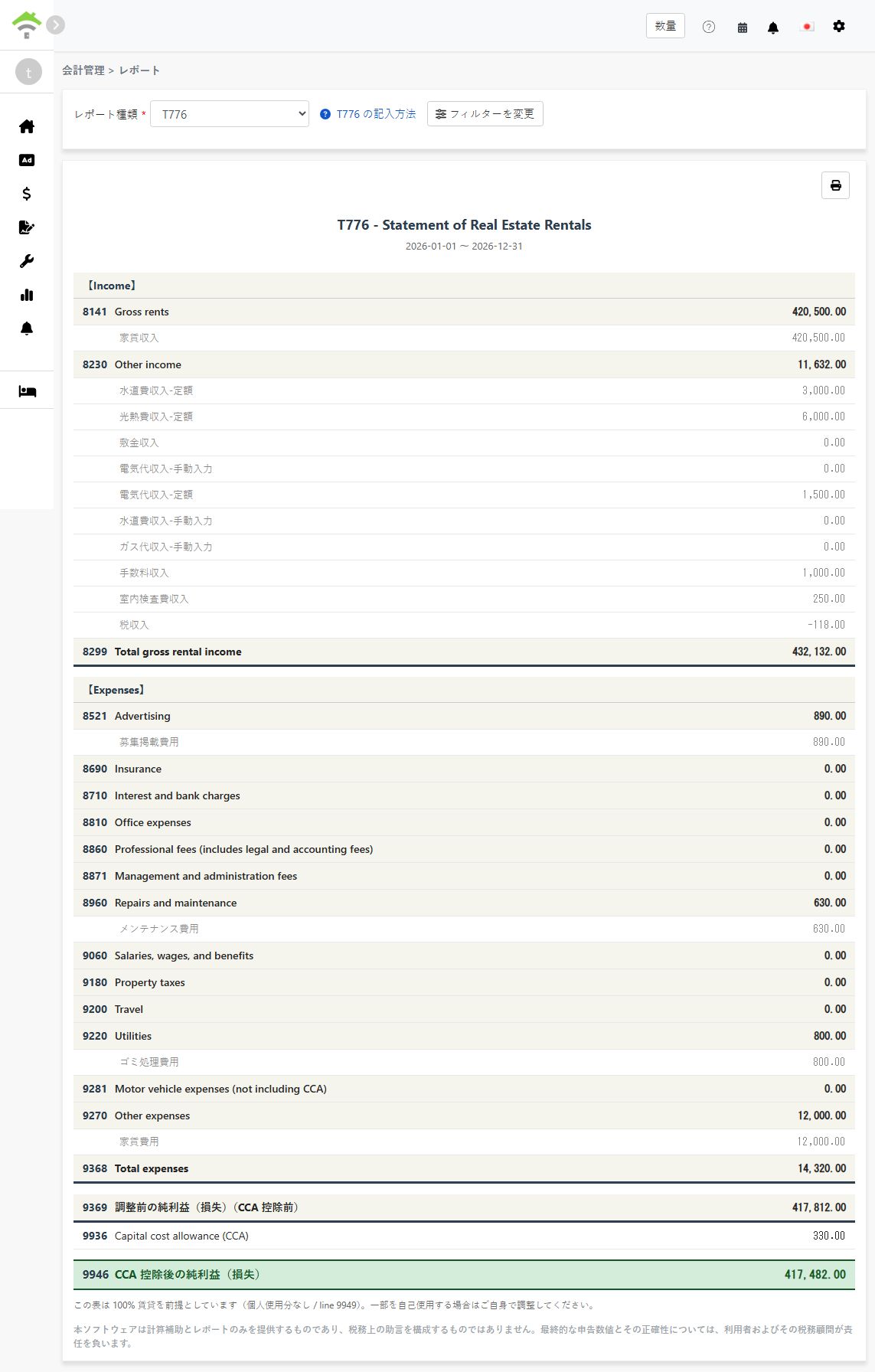Select 8960 Repairs and maintenance row
875x1372 pixels.
pos(464,903)
